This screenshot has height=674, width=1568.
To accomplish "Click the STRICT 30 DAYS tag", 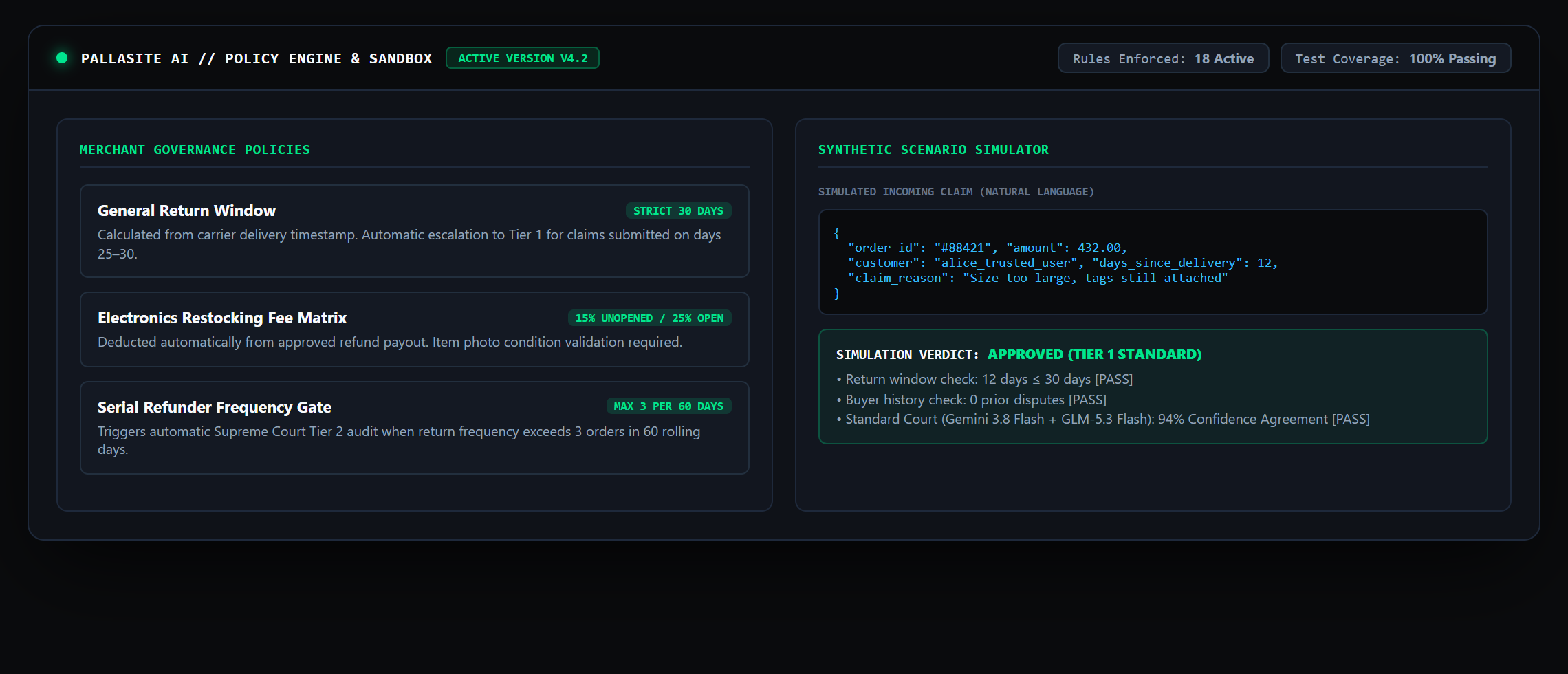I will [x=678, y=210].
